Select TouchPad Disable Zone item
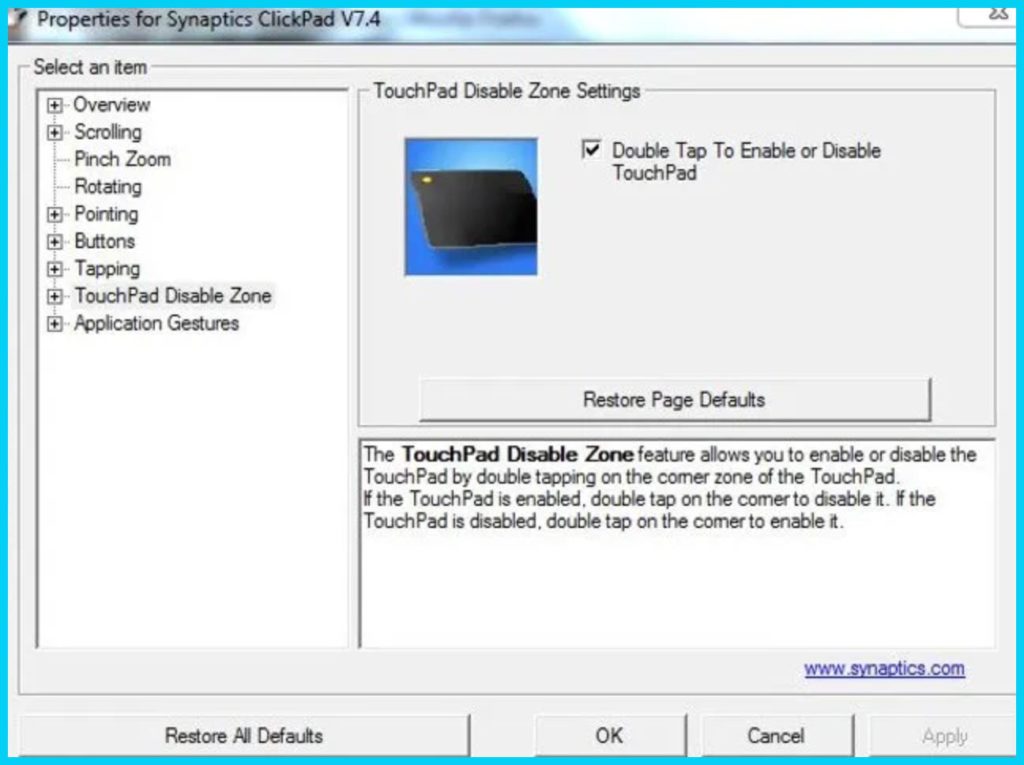The width and height of the screenshot is (1024, 765). (172, 296)
